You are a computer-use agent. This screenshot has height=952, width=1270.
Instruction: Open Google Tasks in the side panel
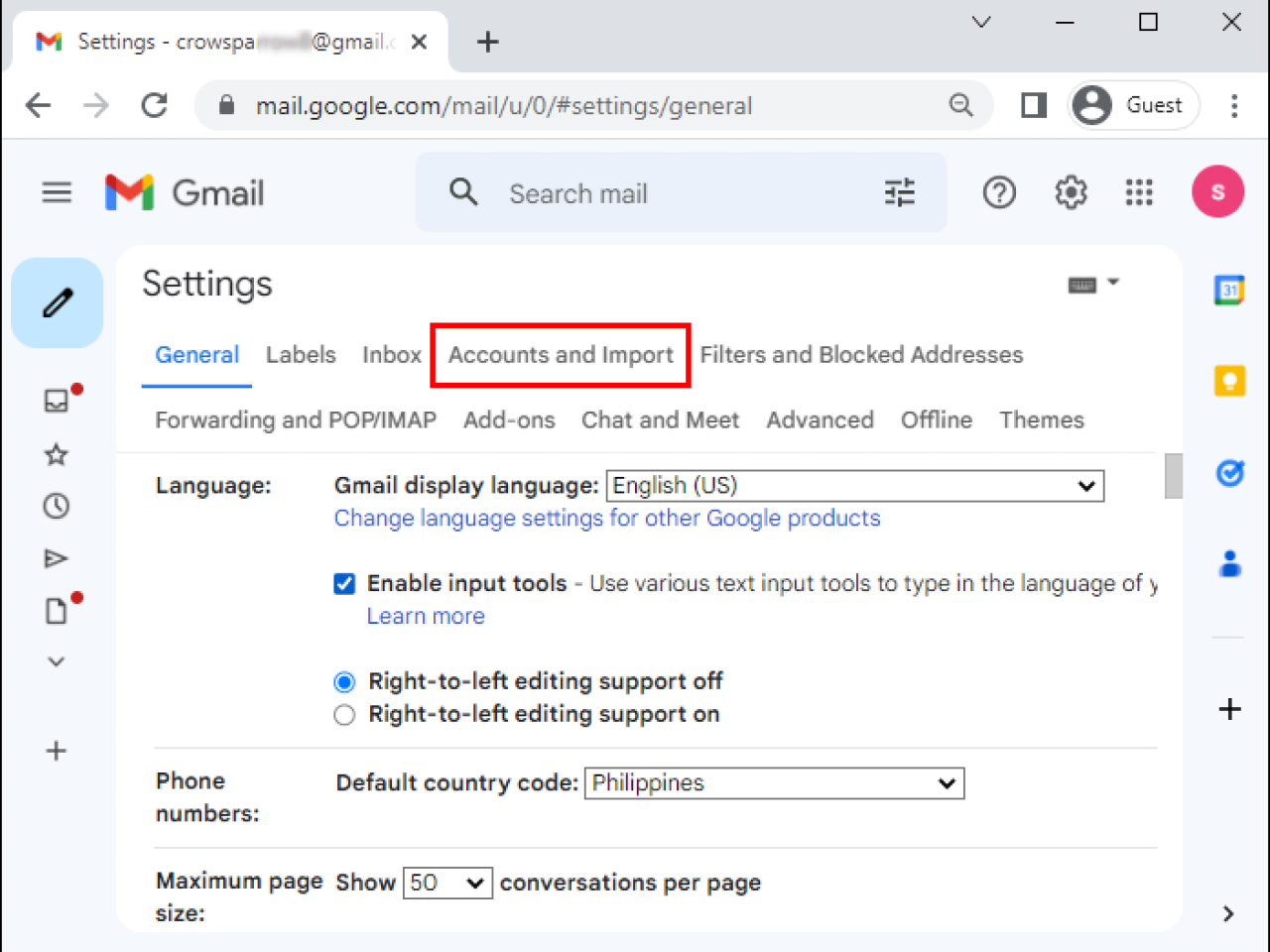tap(1229, 473)
